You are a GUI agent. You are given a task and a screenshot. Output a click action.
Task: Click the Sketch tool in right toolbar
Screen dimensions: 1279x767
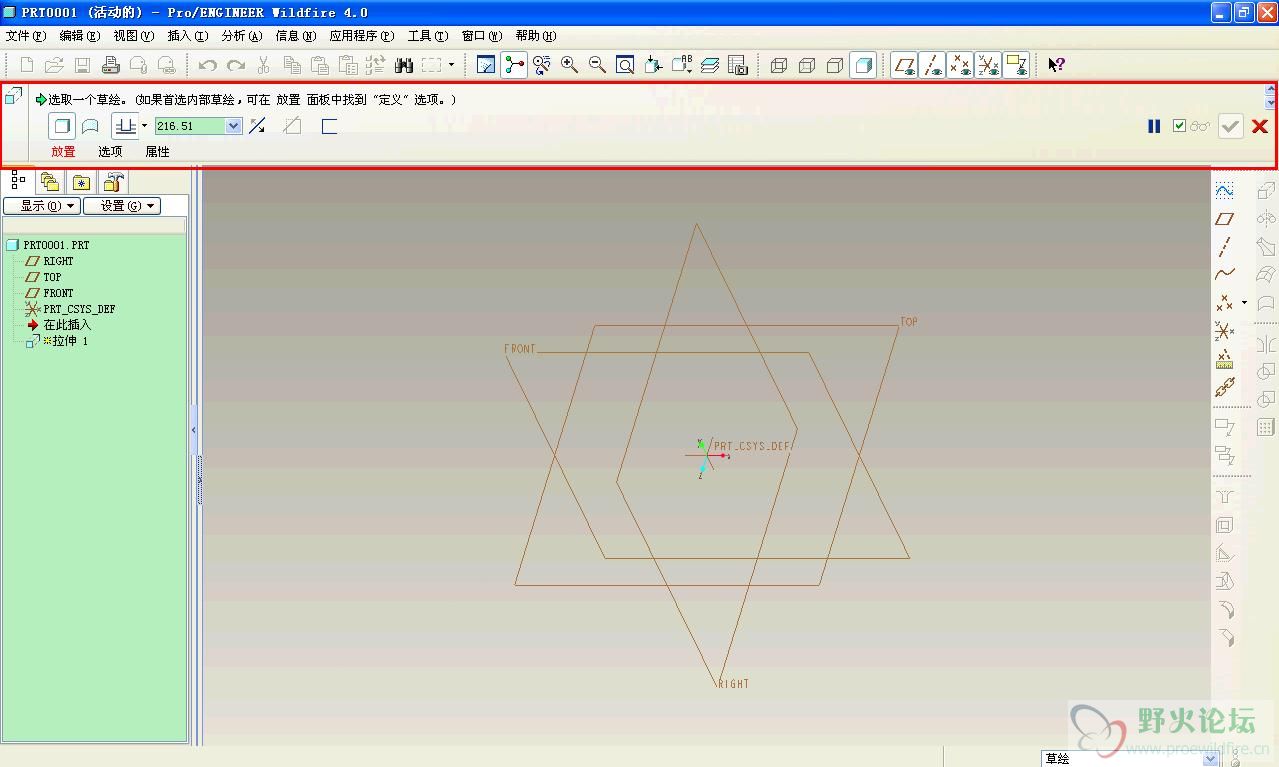click(x=1224, y=190)
